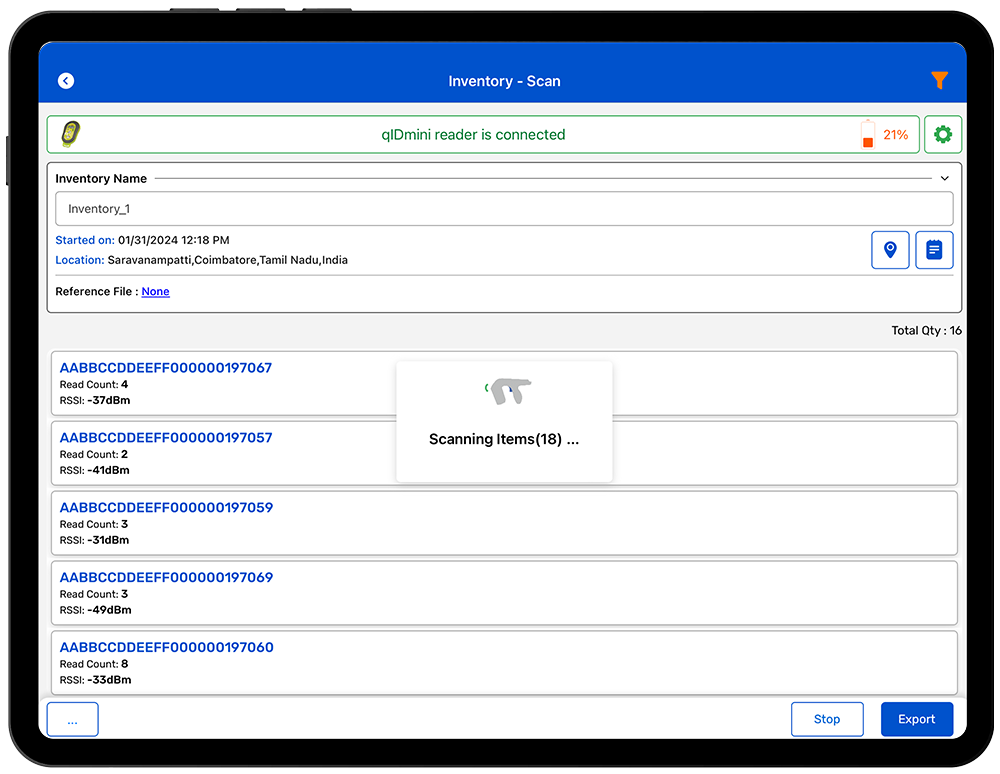Image resolution: width=1000 pixels, height=774 pixels.
Task: Open reader settings gear icon
Action: 942,134
